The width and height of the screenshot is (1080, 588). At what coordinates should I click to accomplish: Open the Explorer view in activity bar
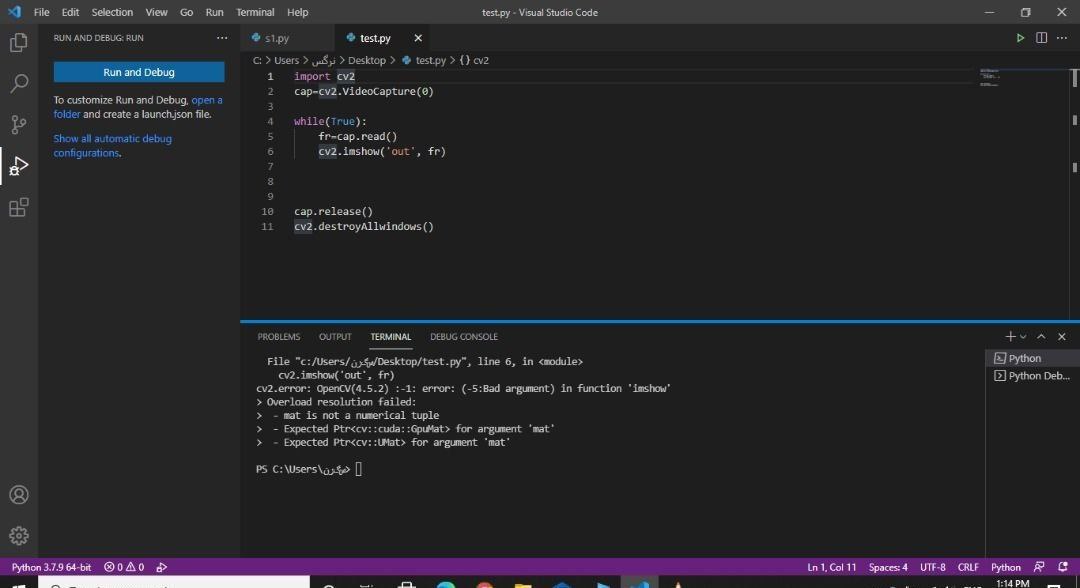pos(19,43)
